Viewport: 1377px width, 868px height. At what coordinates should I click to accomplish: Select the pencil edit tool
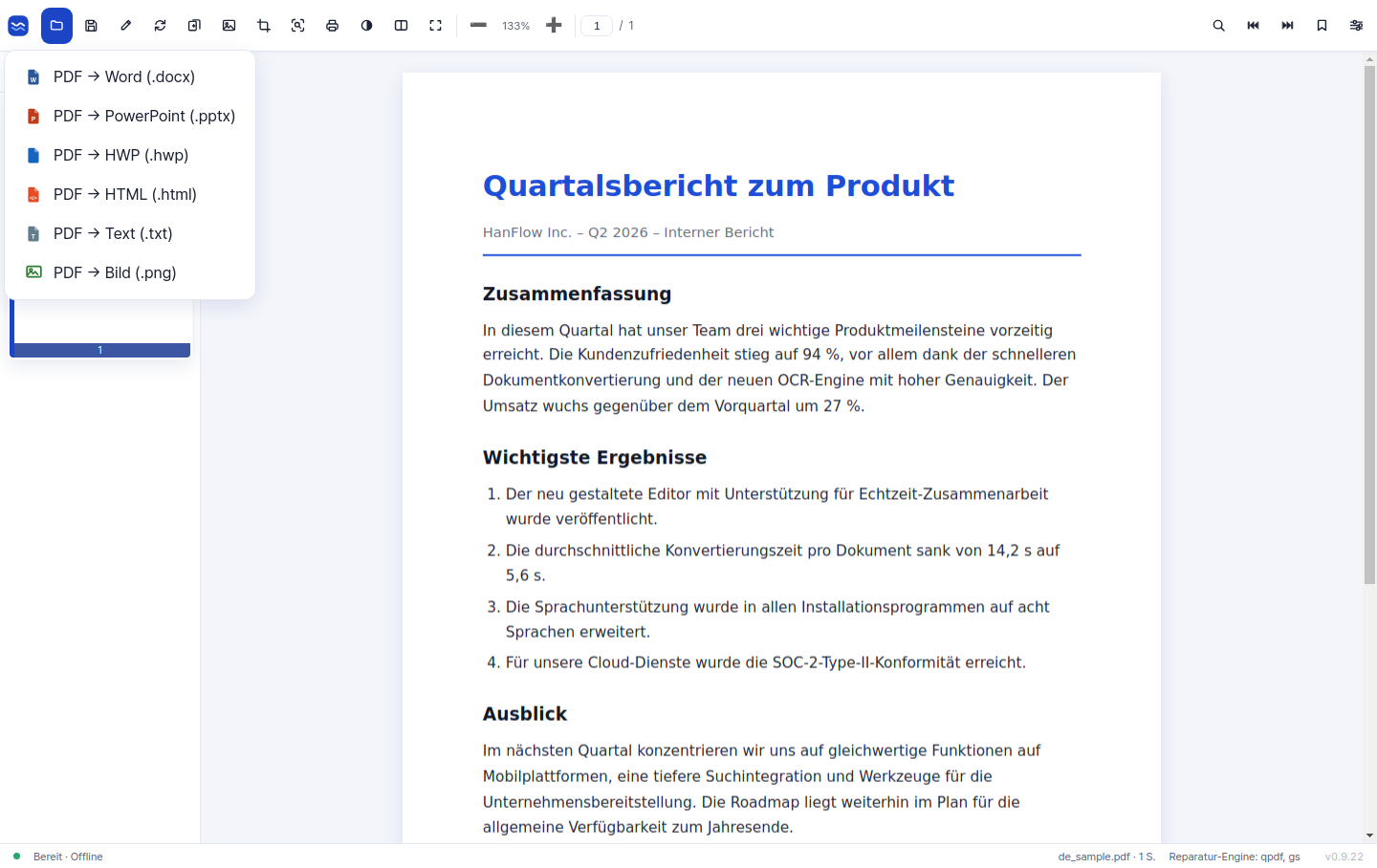click(x=125, y=26)
